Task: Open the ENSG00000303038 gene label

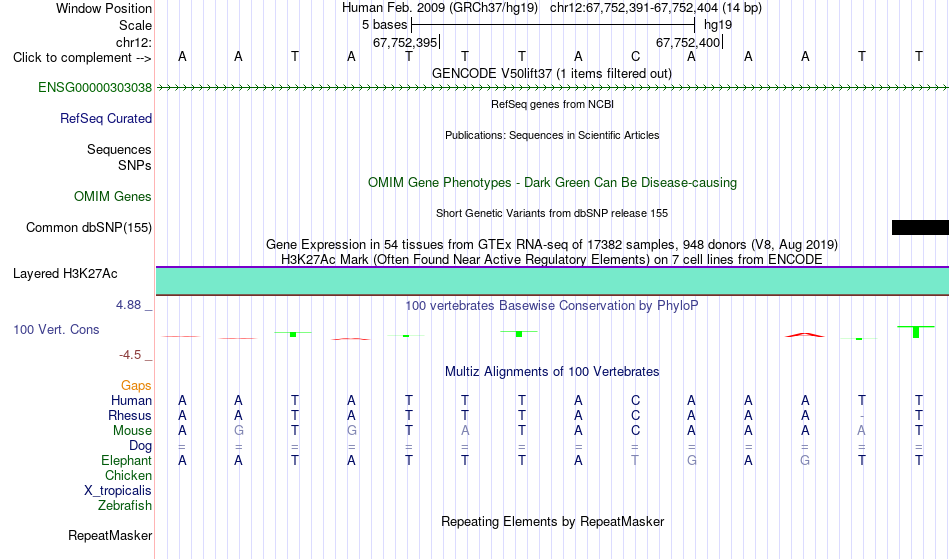Action: coord(95,87)
